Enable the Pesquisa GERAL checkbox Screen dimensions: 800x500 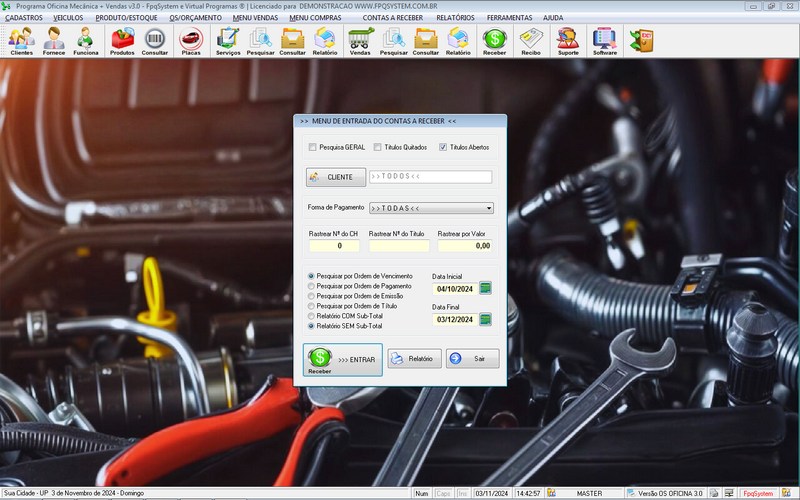[x=313, y=147]
